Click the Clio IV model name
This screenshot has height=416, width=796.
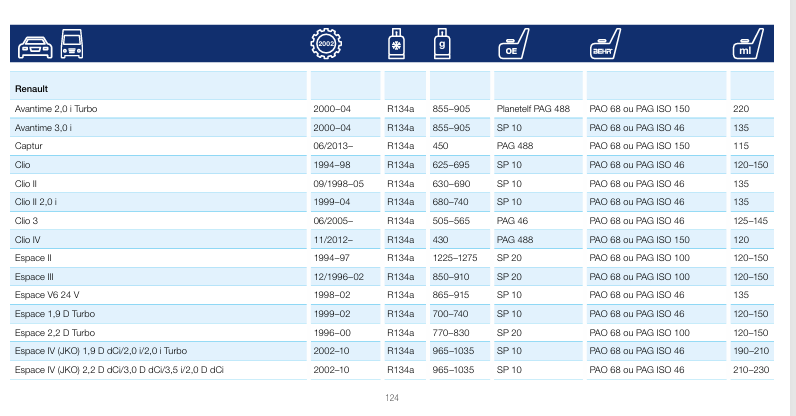[x=29, y=240]
